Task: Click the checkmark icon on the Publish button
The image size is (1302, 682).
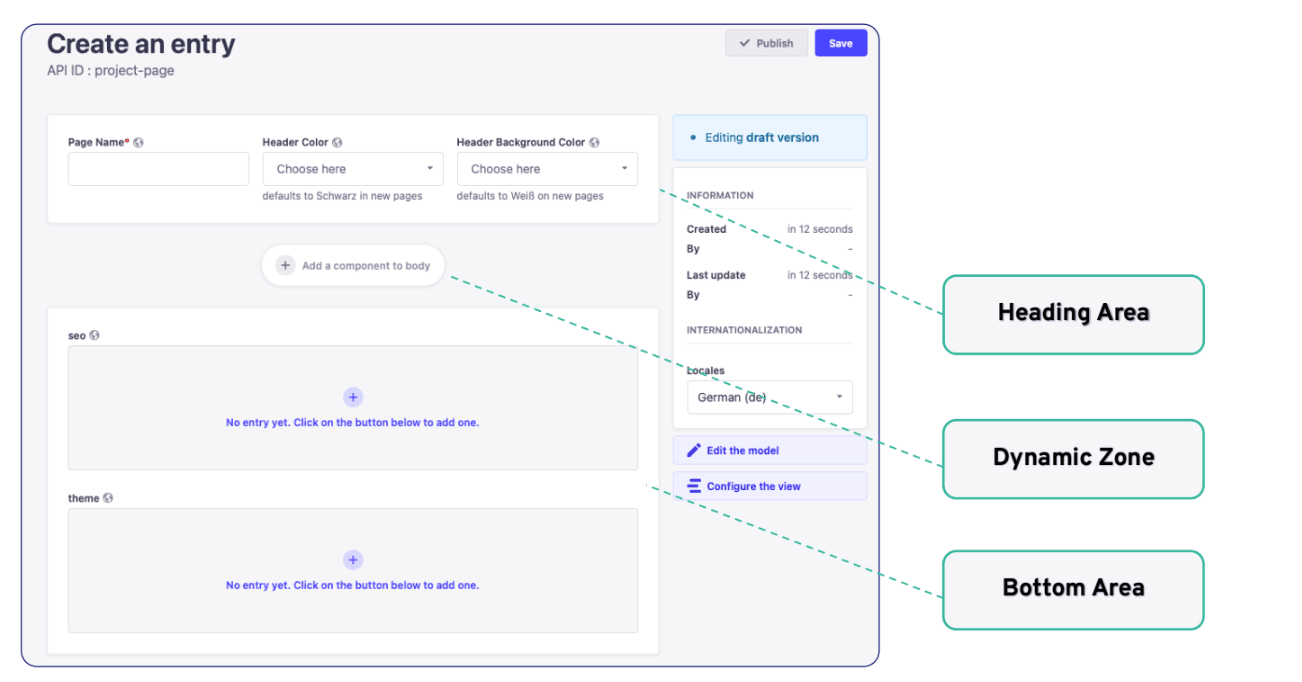Action: click(745, 43)
